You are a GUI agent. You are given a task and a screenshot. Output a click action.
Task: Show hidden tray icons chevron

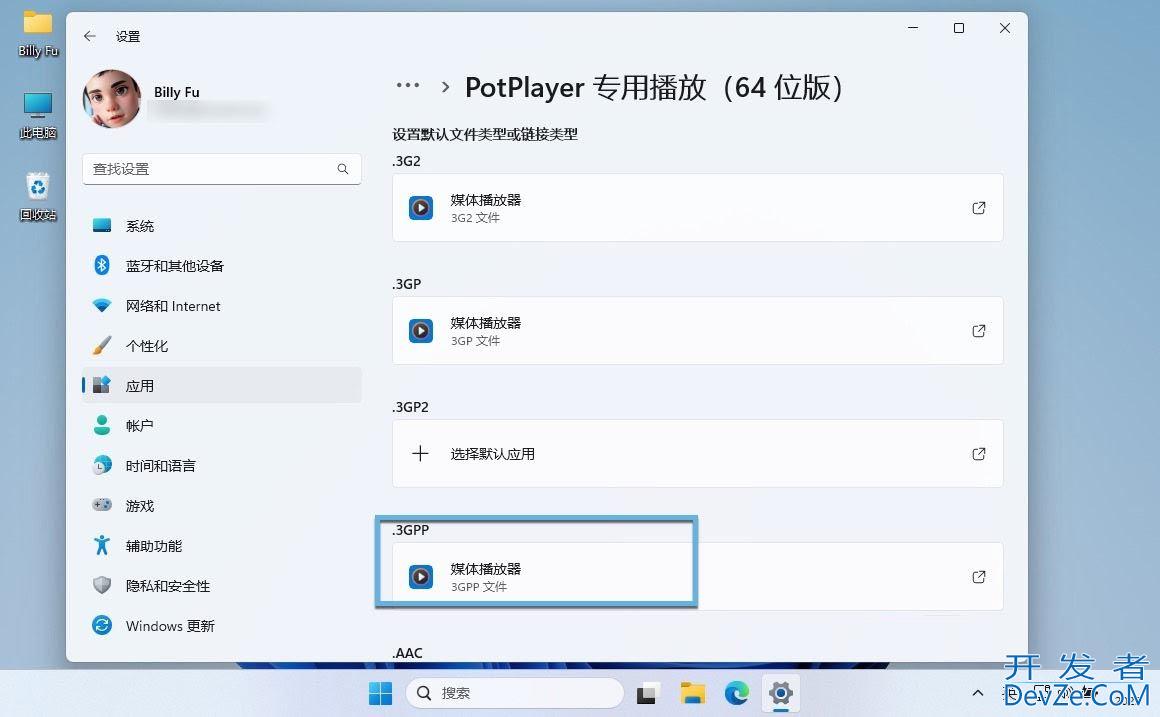tap(977, 693)
